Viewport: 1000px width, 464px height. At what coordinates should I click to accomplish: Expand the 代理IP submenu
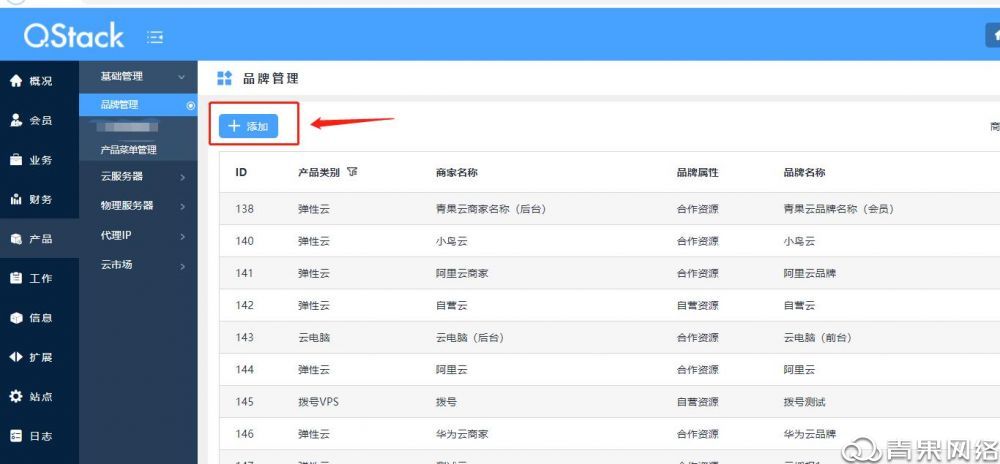coord(182,236)
